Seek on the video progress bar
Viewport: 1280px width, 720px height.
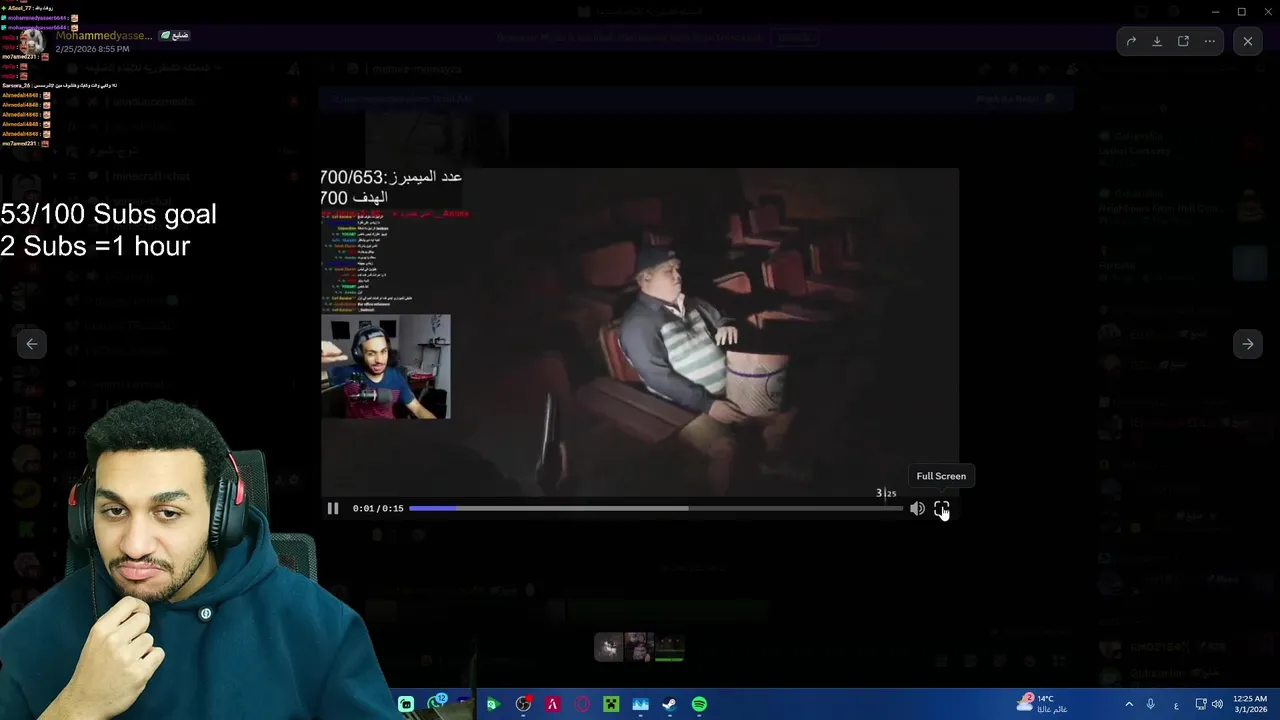(x=655, y=508)
